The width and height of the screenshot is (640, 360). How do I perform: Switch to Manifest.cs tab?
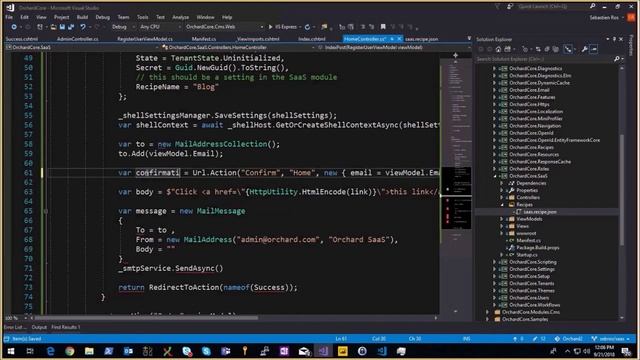pos(204,39)
